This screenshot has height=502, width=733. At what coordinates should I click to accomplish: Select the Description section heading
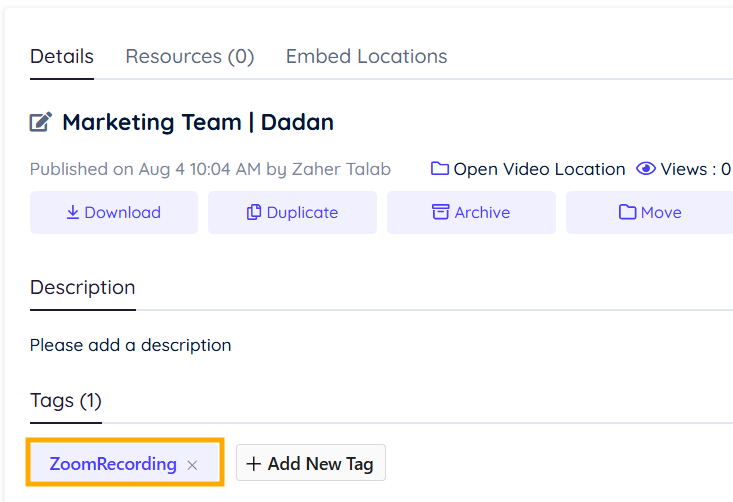point(82,287)
